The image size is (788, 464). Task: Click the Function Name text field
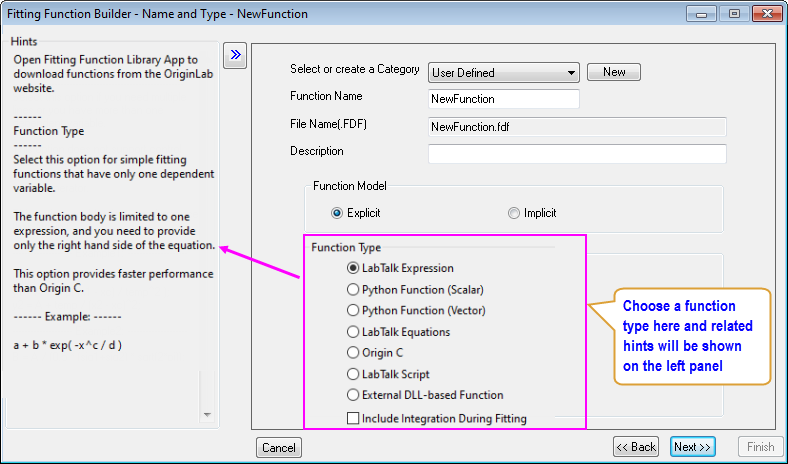click(x=503, y=99)
